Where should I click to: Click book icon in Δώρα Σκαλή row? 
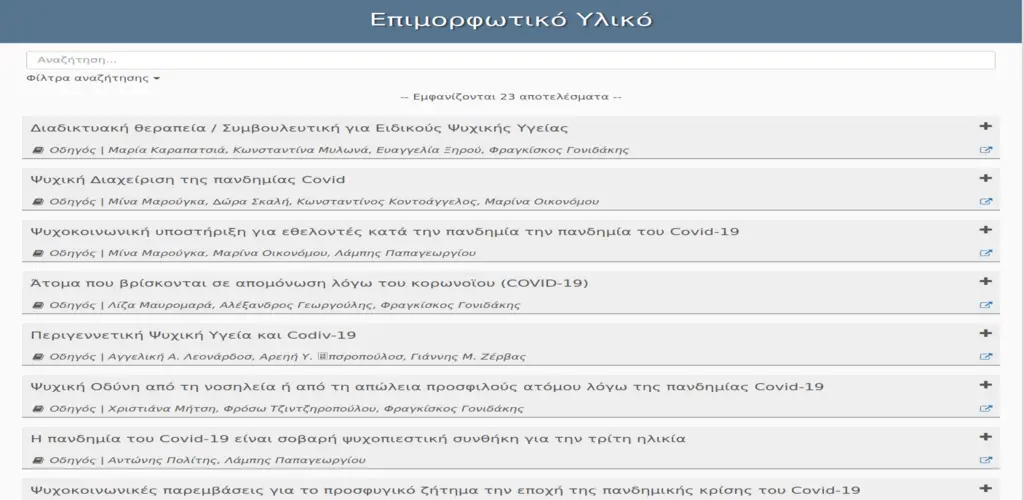(38, 202)
